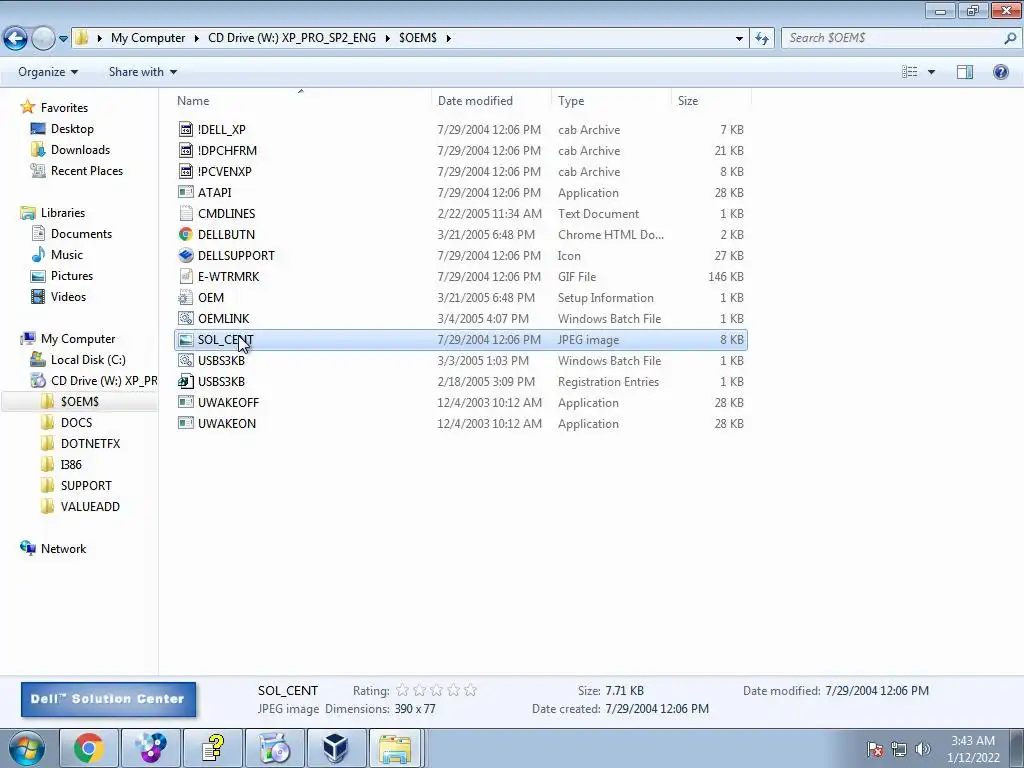Open help with the question mark icon
Image resolution: width=1024 pixels, height=768 pixels.
point(1000,72)
